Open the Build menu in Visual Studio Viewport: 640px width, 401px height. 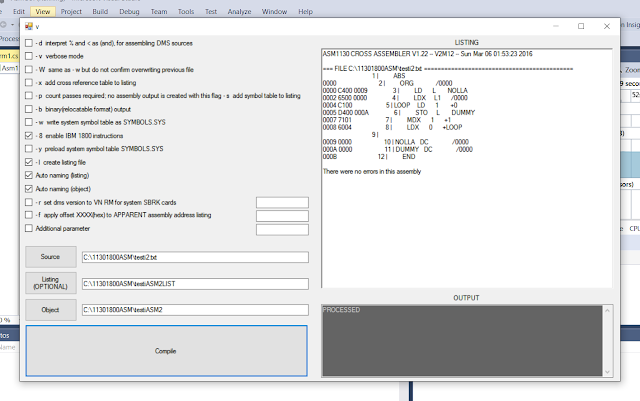coord(100,11)
